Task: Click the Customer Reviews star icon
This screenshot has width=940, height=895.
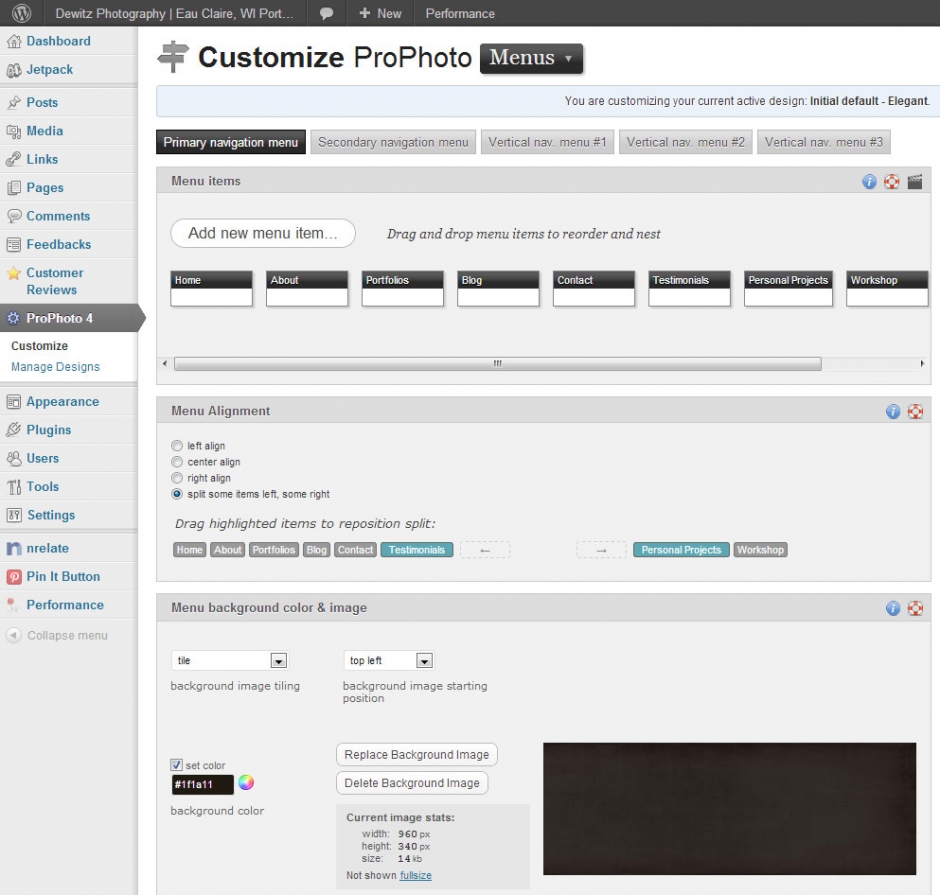Action: 14,273
